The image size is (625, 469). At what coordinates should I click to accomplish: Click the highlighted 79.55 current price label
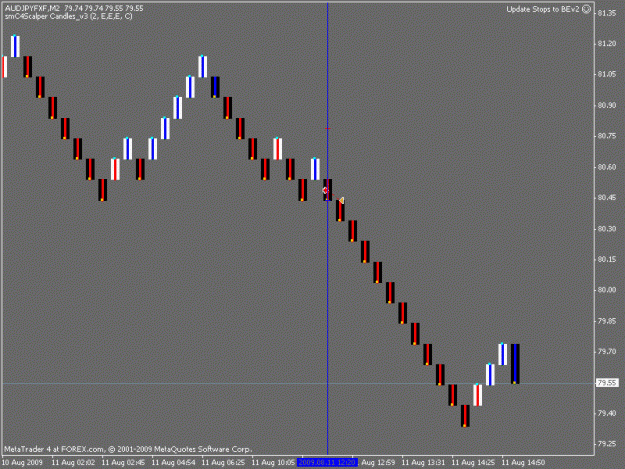pyautogui.click(x=607, y=383)
